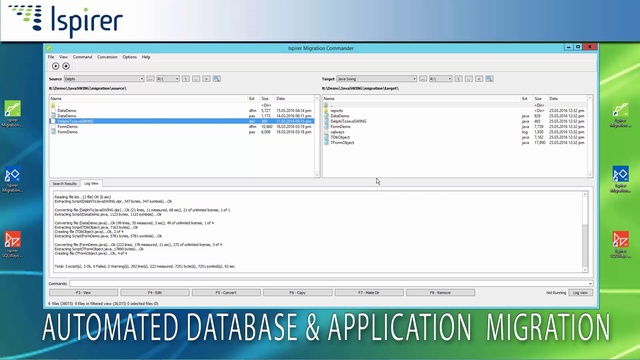Sort target panel by Ext column header
640x360 pixels.
527,99
